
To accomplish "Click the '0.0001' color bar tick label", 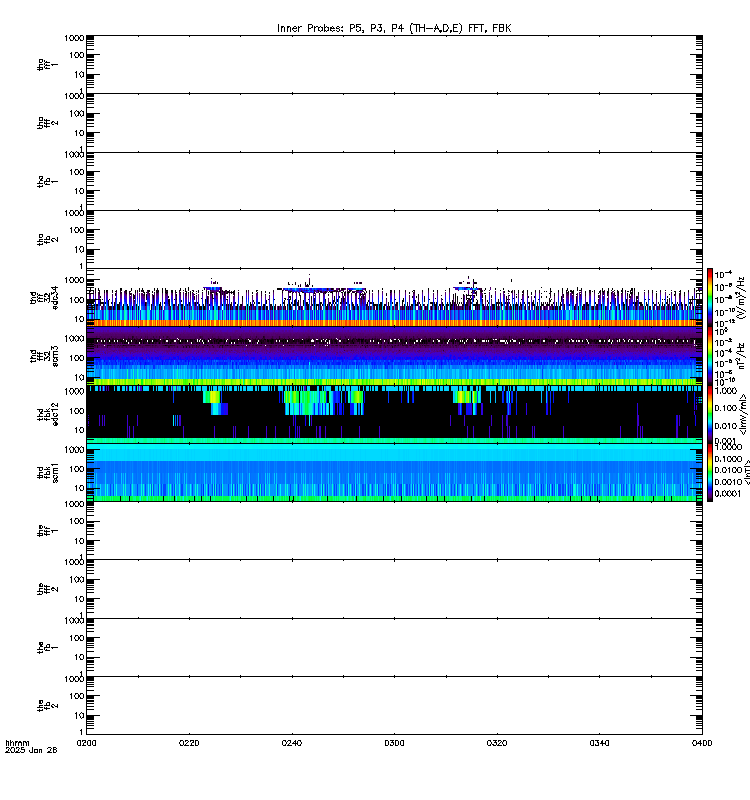I will coord(727,494).
